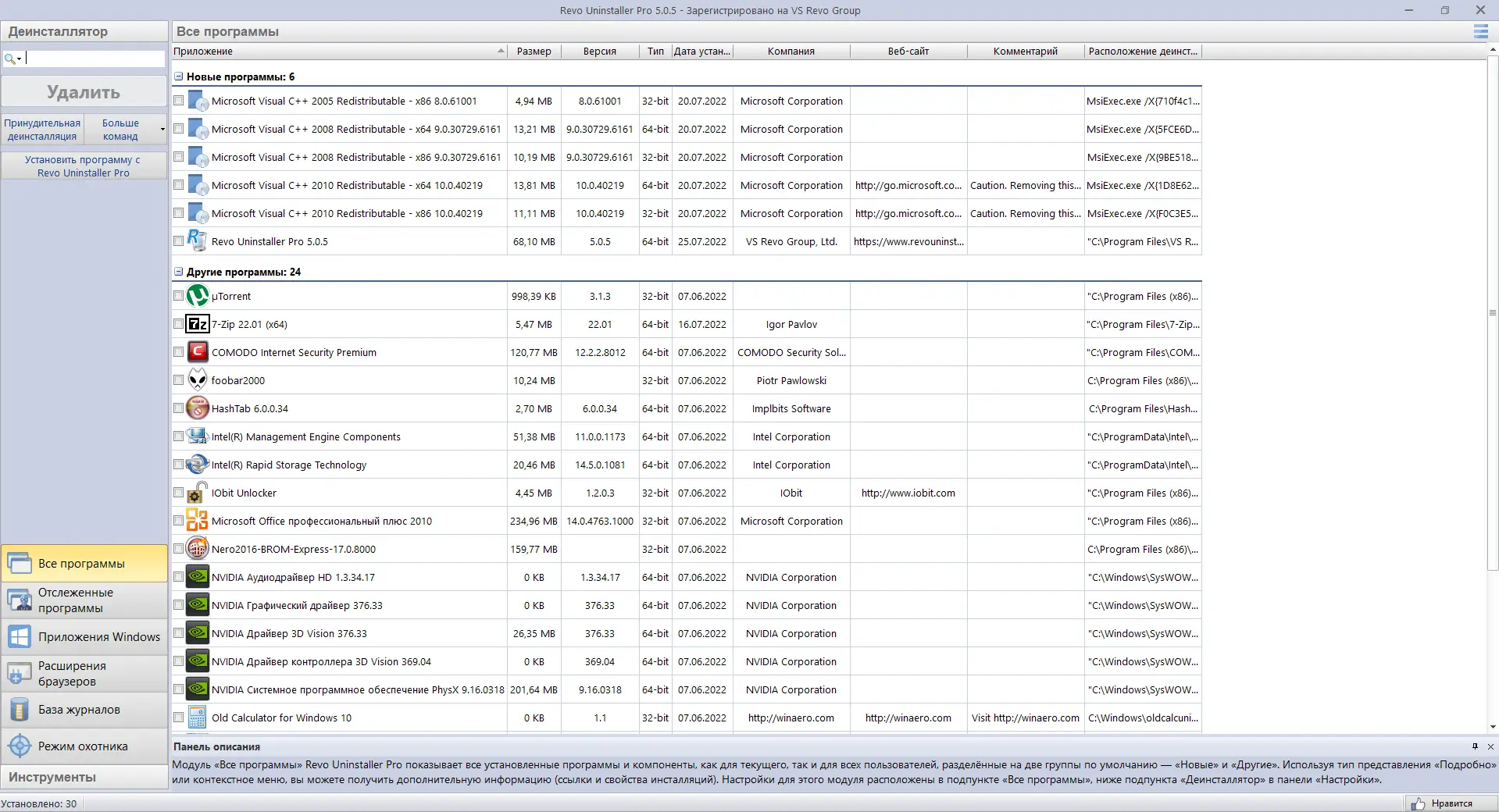Image resolution: width=1499 pixels, height=812 pixels.
Task: Click the Режим охотника crosshair icon
Action: pyautogui.click(x=20, y=746)
